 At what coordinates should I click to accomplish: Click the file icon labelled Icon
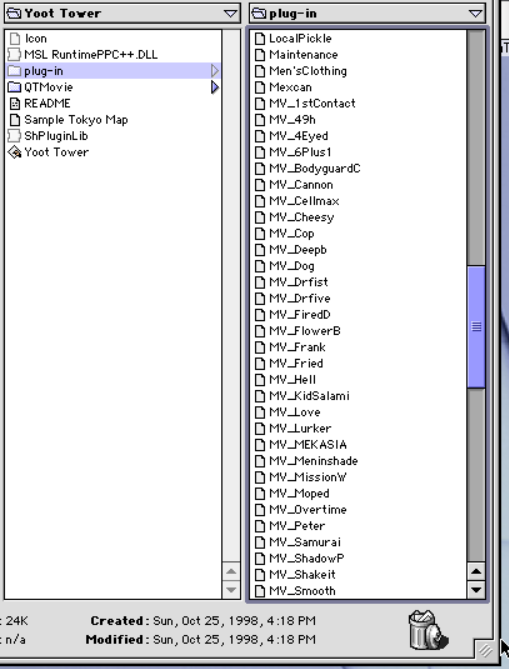coord(15,38)
